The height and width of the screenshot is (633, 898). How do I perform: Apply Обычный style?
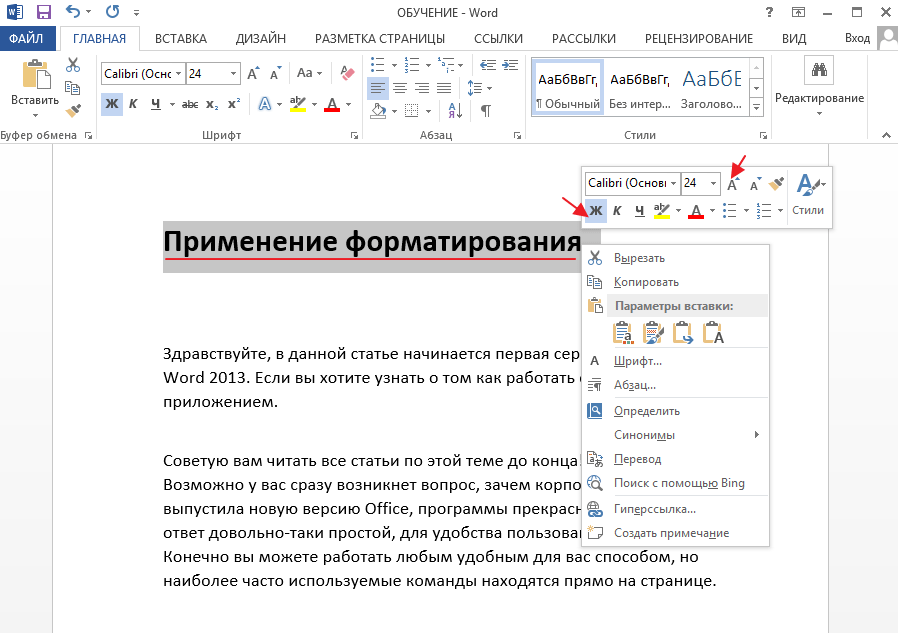pyautogui.click(x=568, y=88)
